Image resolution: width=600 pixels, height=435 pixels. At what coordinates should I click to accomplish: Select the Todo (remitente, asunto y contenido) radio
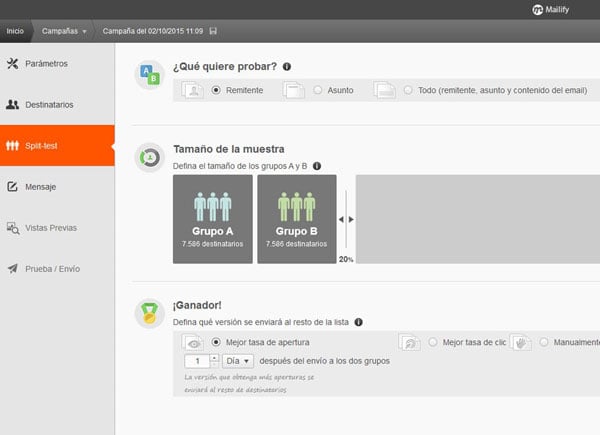tap(408, 90)
